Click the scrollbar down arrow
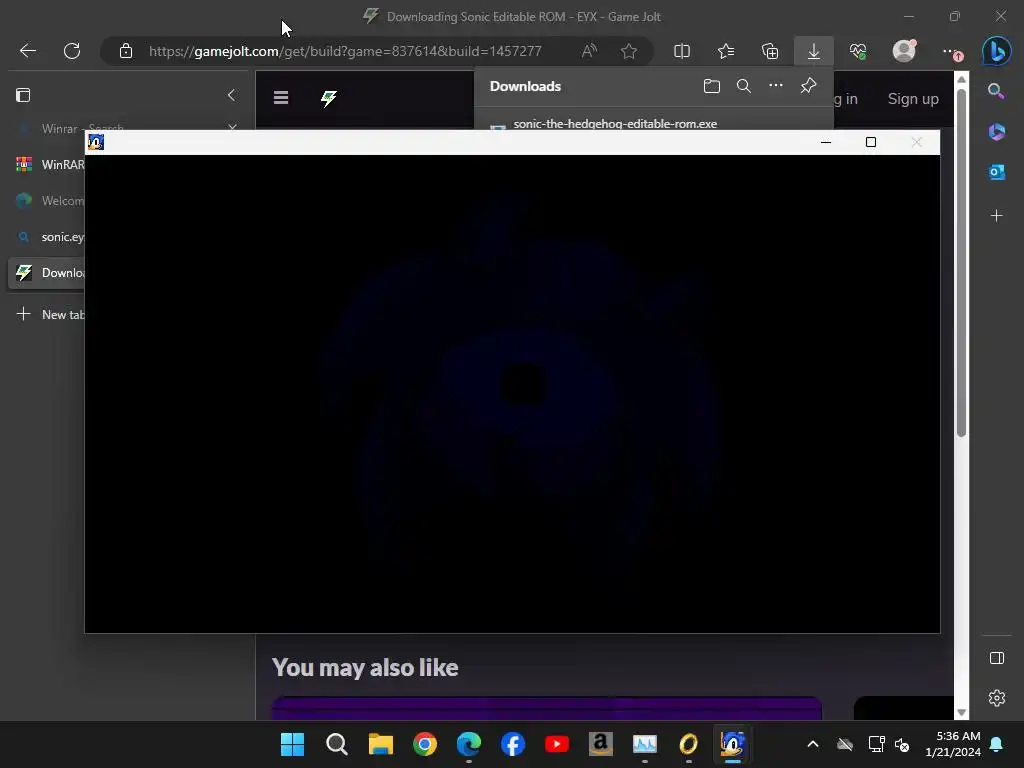 pyautogui.click(x=961, y=712)
